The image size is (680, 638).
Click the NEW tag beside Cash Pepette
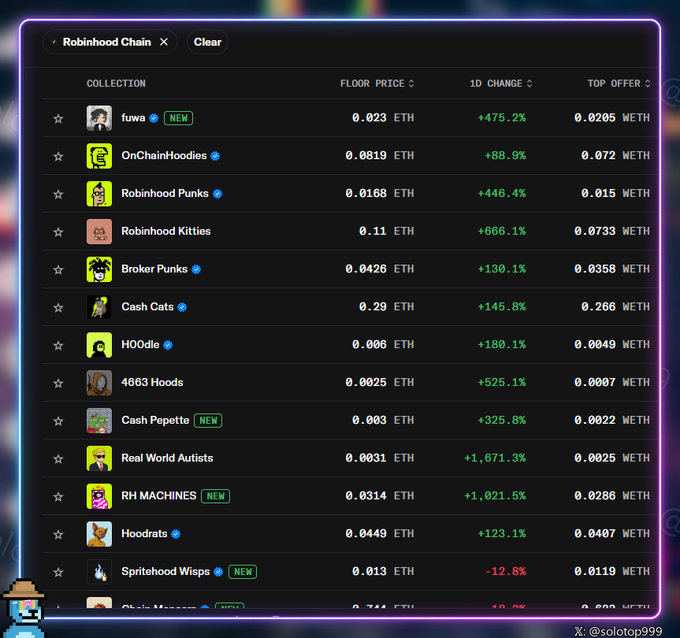(x=208, y=420)
